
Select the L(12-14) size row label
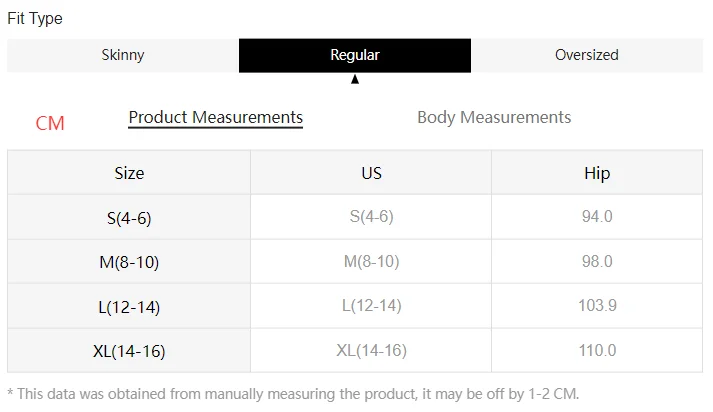pos(129,306)
